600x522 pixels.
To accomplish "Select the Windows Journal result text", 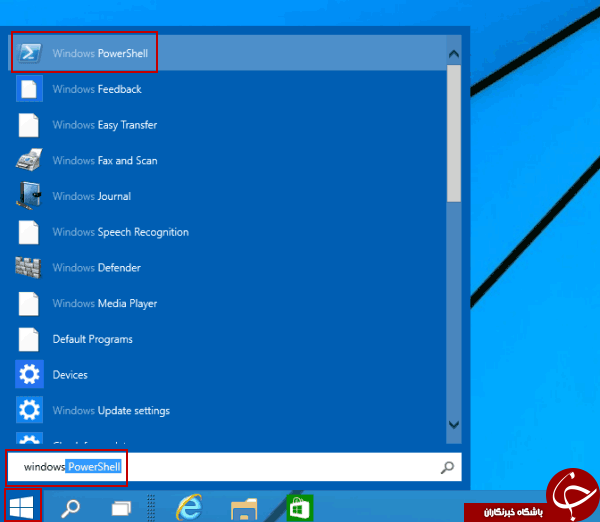I will pos(92,196).
